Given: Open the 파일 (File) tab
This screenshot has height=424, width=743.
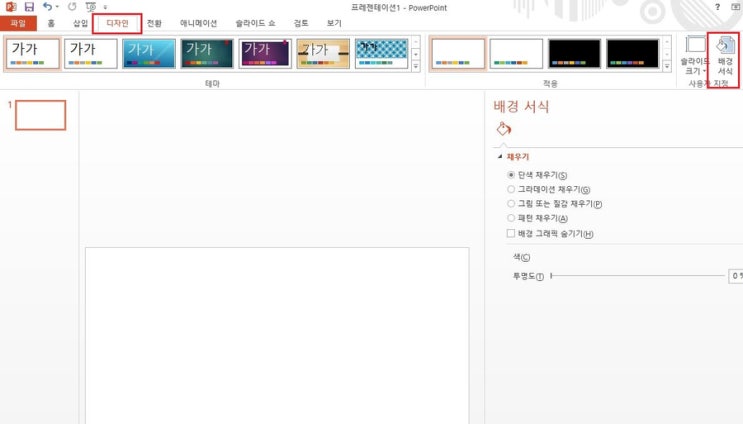Looking at the screenshot, I should (x=18, y=23).
